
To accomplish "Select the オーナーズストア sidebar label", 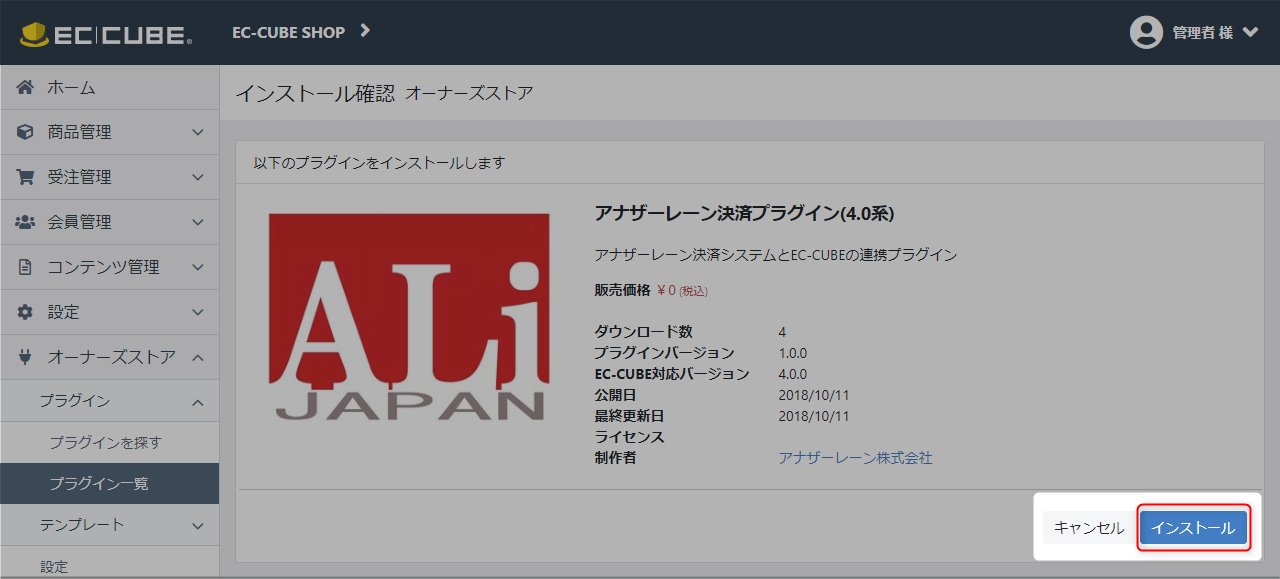I will pyautogui.click(x=112, y=357).
